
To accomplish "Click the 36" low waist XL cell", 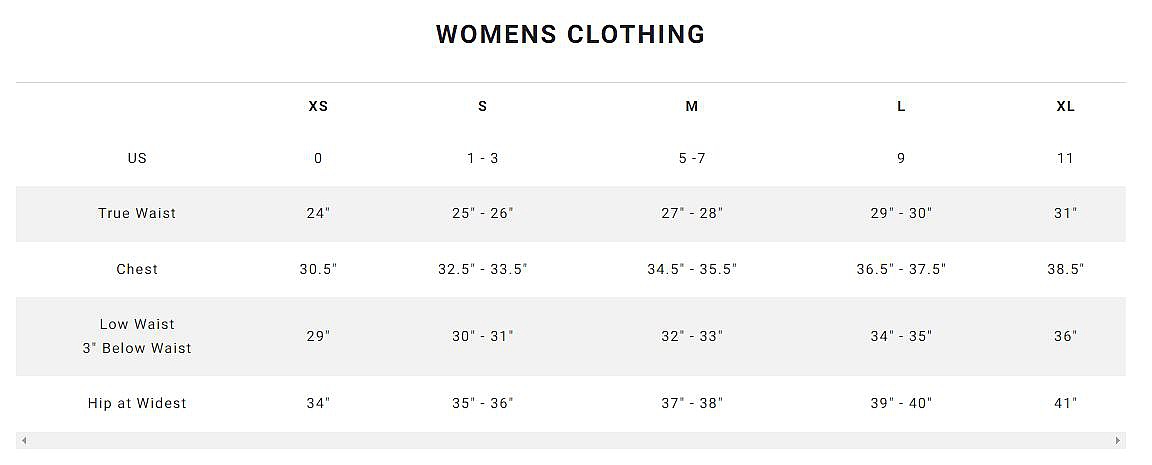I will [1065, 336].
